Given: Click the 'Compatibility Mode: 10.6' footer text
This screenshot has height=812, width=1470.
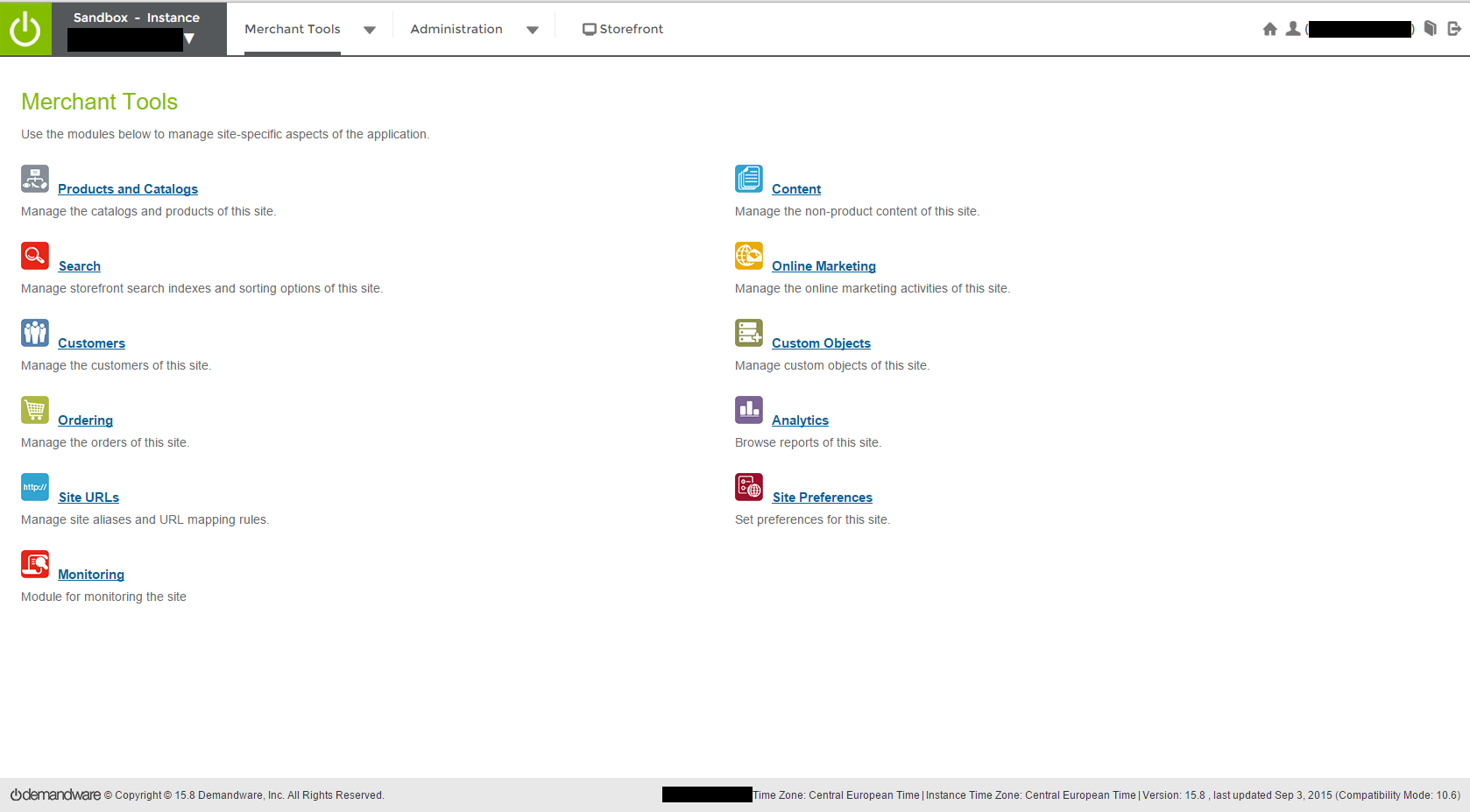Looking at the screenshot, I should click(1398, 795).
